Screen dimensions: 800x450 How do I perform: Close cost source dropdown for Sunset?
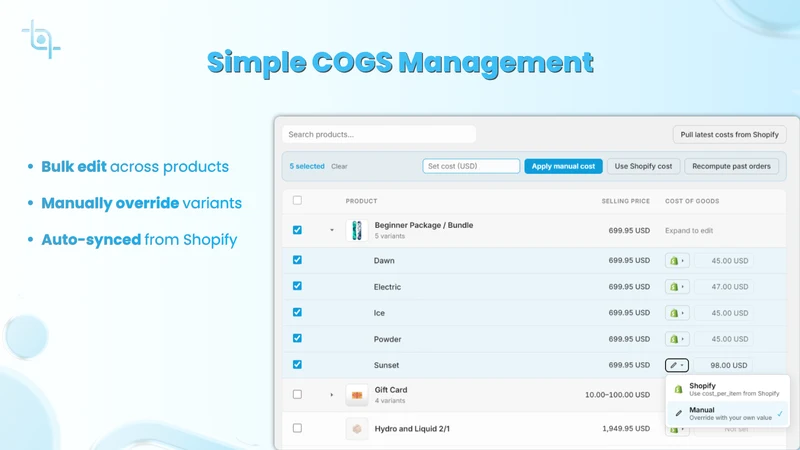coord(677,365)
